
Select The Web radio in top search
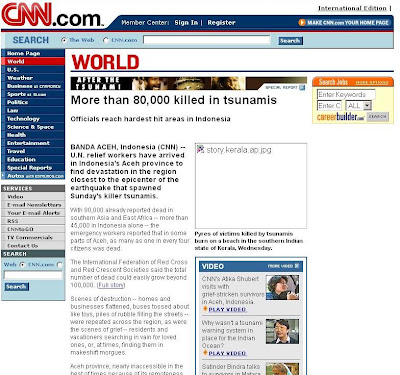click(x=64, y=40)
